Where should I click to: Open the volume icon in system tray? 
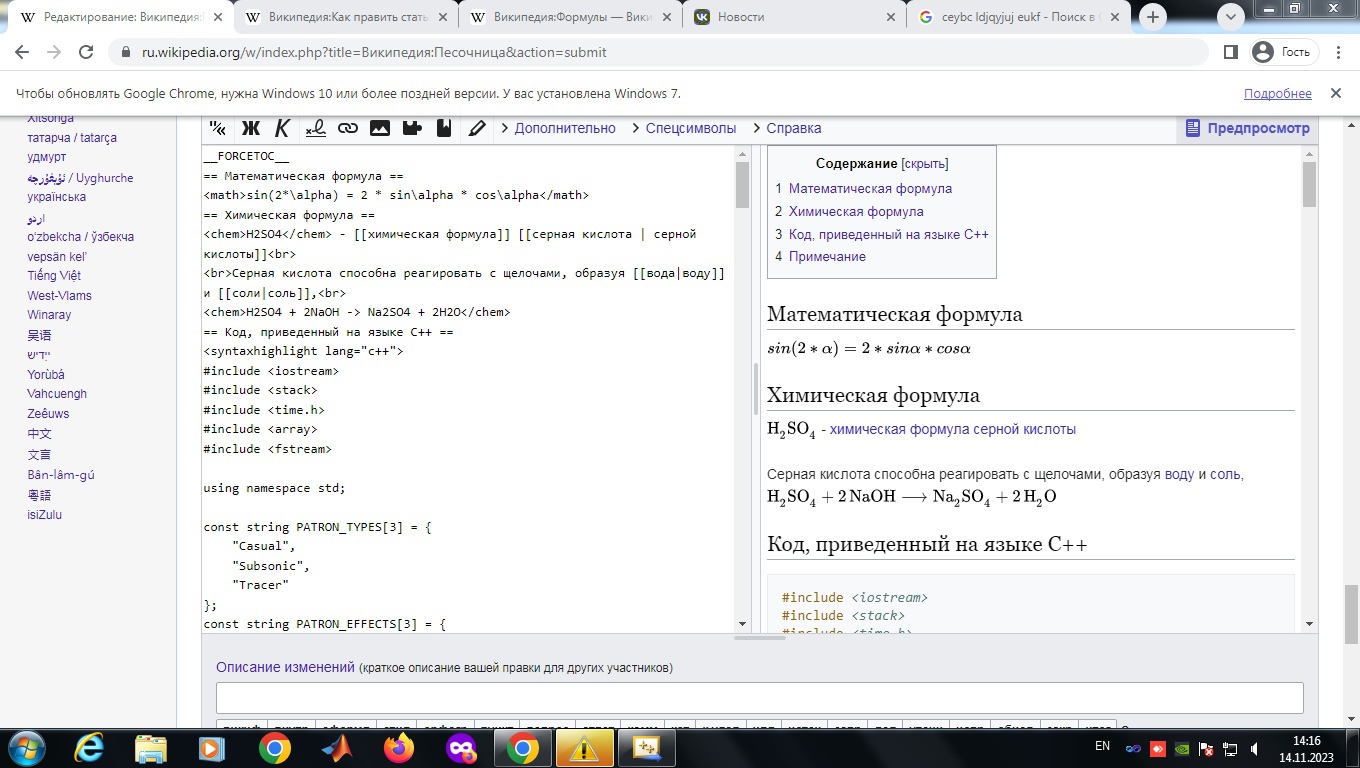point(1257,748)
